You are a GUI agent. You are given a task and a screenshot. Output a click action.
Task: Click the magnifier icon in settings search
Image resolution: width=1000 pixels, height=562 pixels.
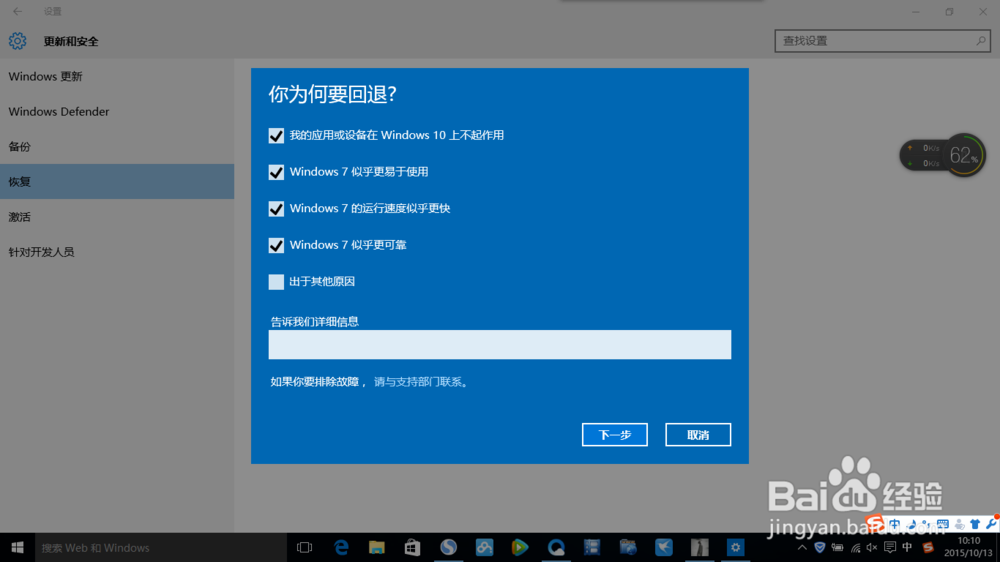tap(981, 41)
